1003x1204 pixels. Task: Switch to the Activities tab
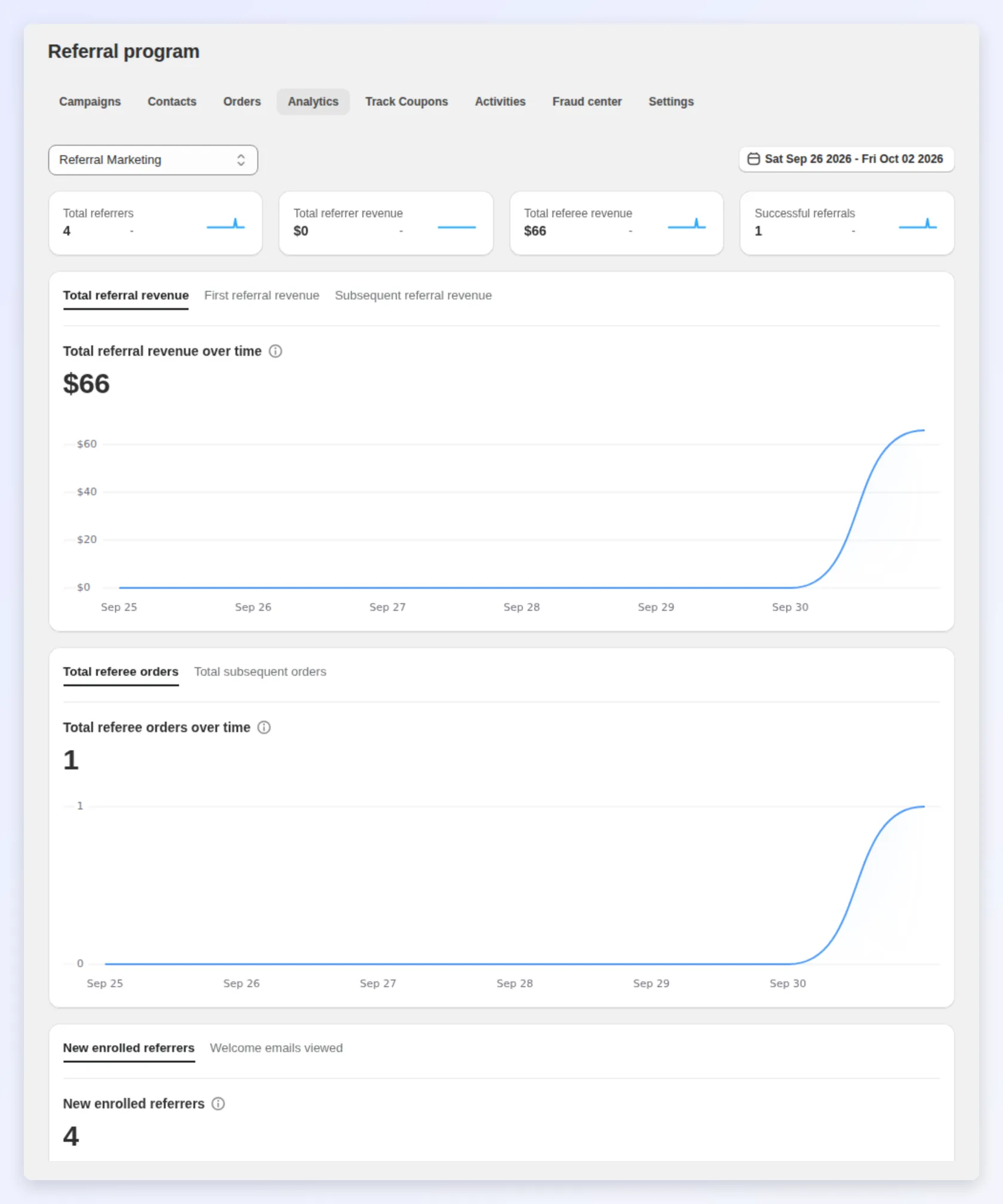pyautogui.click(x=500, y=102)
